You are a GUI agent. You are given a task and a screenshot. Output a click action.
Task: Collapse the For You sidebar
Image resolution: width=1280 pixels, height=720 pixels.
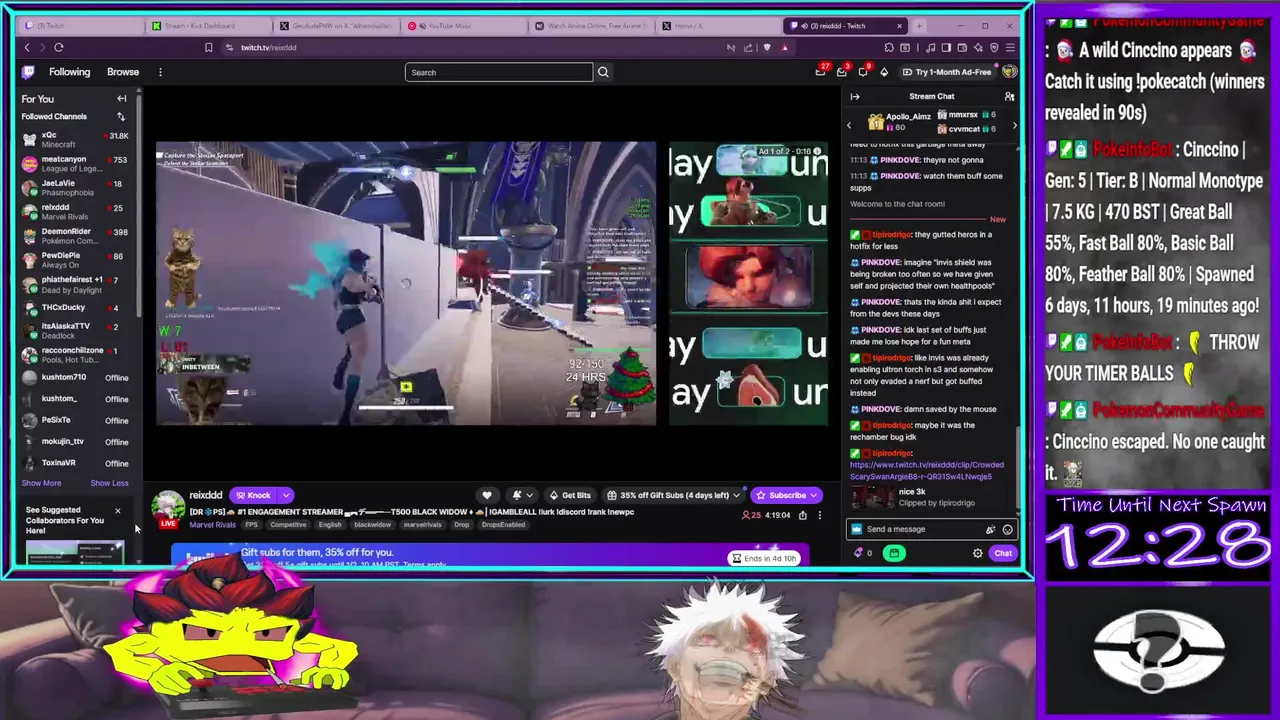122,99
